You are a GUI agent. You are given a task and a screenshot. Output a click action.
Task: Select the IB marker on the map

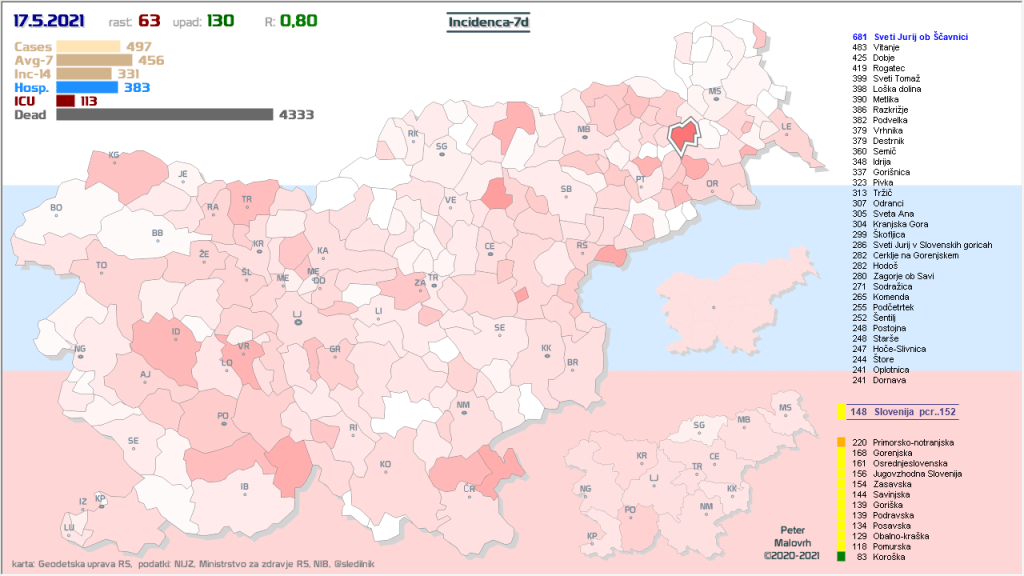click(244, 487)
